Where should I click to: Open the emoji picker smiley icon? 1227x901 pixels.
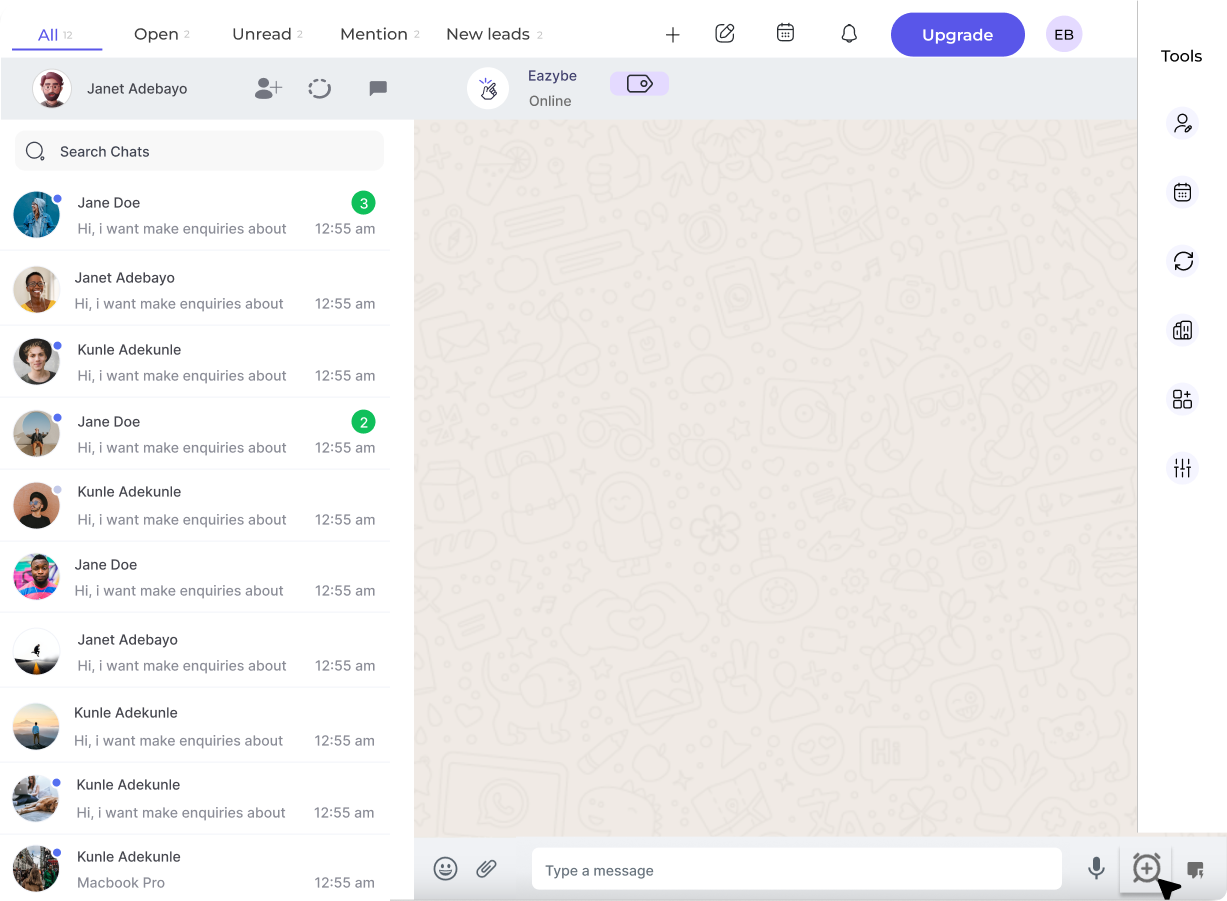point(446,869)
